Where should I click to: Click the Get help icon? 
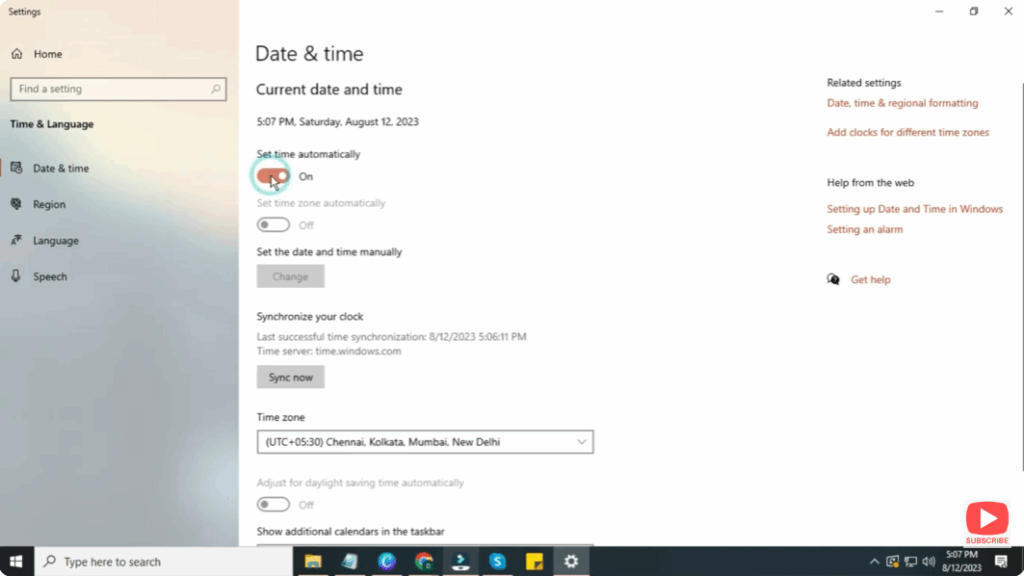(x=833, y=279)
